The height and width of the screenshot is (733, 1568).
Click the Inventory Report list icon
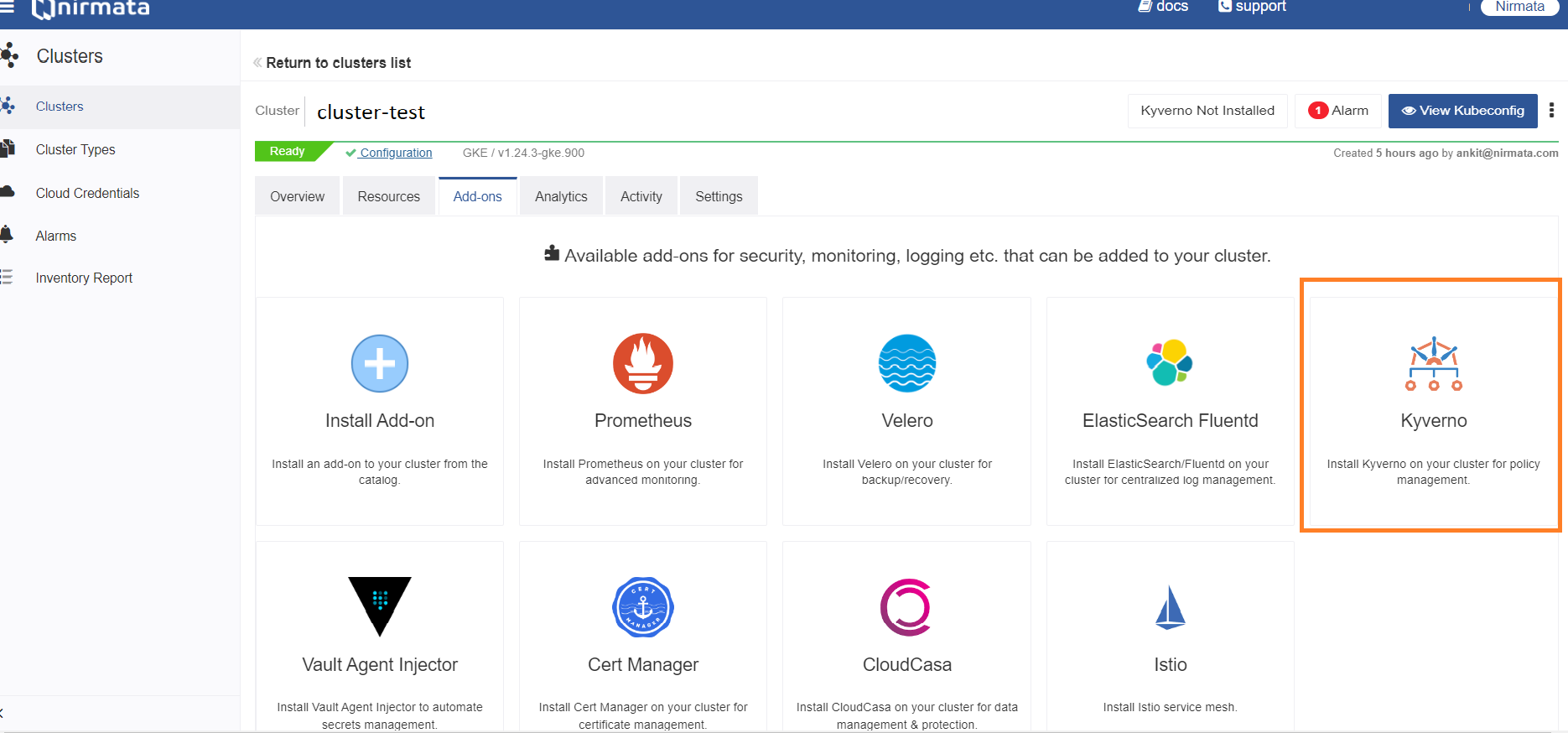7,277
